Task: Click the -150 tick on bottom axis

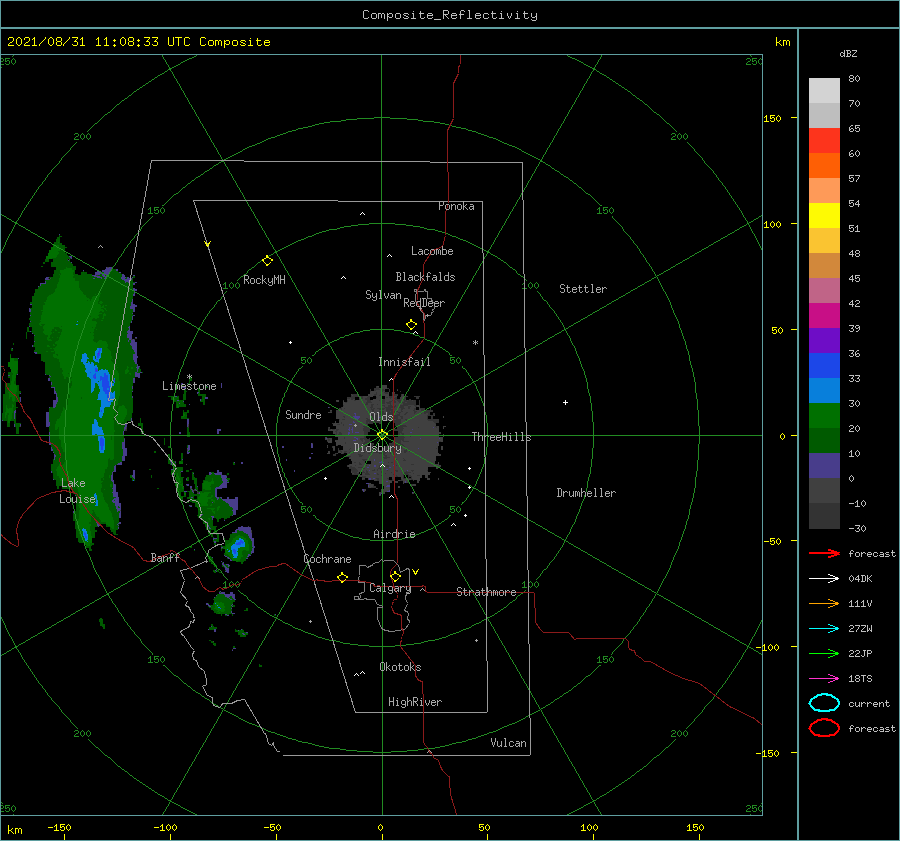Action: pyautogui.click(x=59, y=827)
